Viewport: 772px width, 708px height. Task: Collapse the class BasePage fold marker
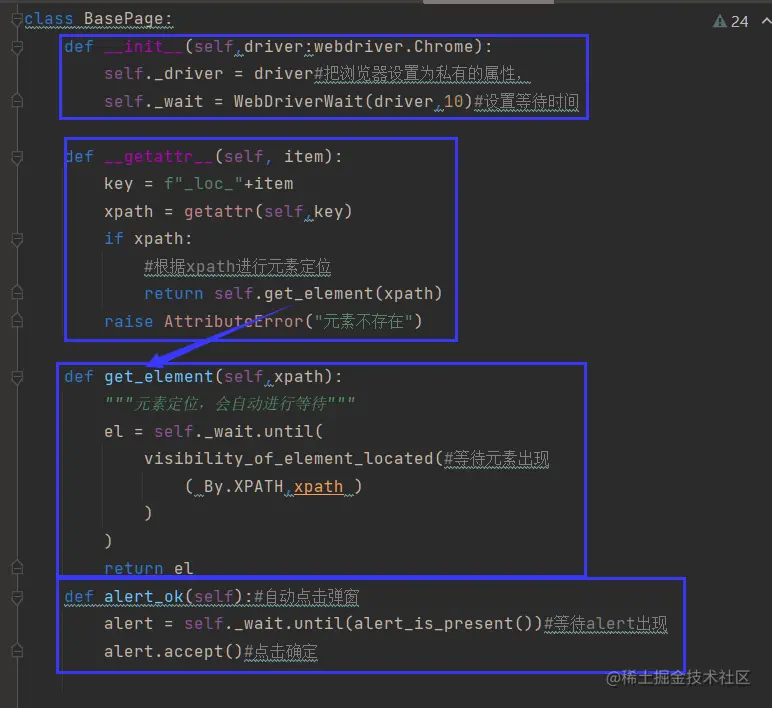click(17, 19)
